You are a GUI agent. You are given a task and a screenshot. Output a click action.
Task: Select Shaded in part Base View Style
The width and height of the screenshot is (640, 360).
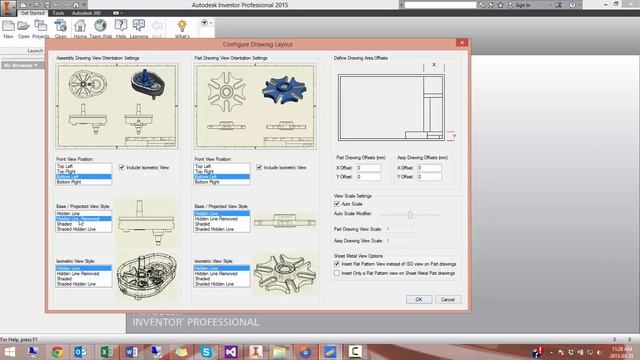coord(221,224)
